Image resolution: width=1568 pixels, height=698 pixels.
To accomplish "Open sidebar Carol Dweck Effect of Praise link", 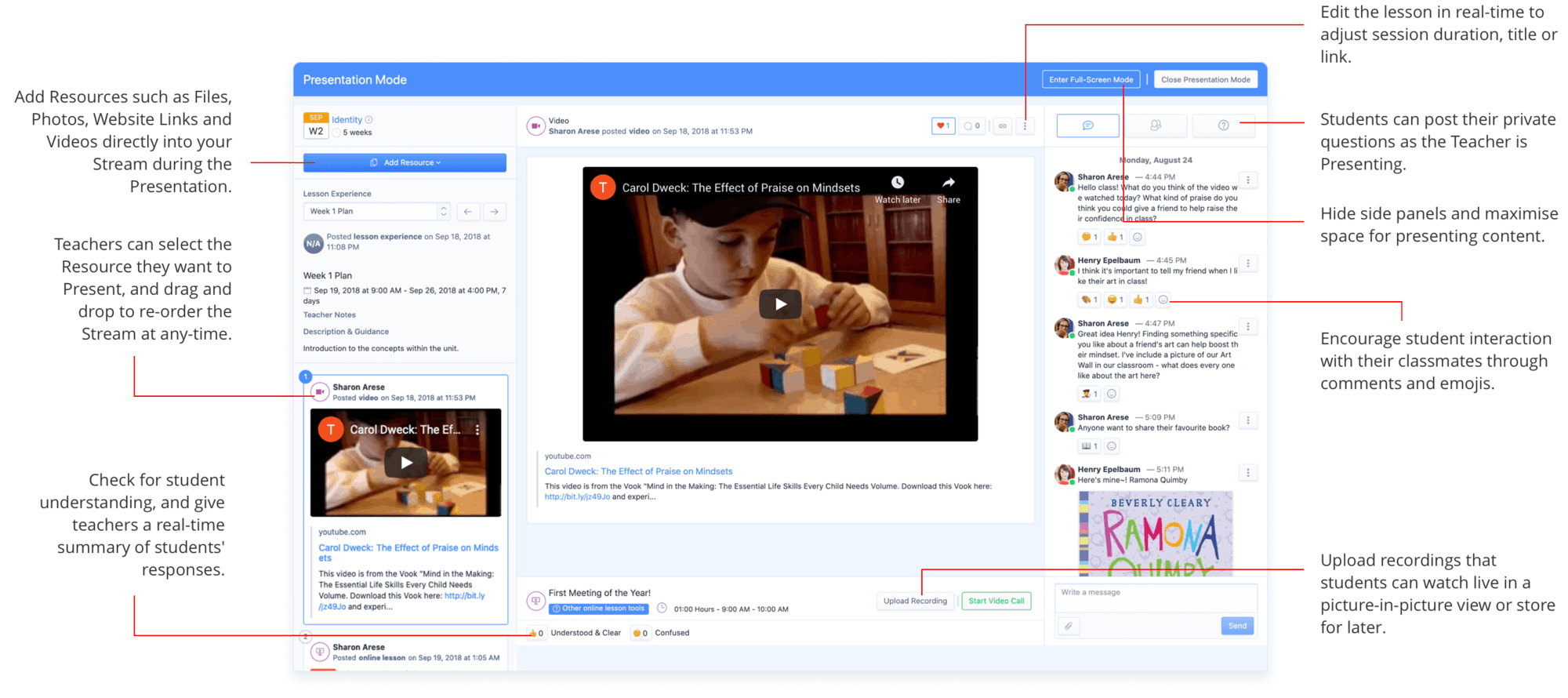I will click(x=408, y=553).
